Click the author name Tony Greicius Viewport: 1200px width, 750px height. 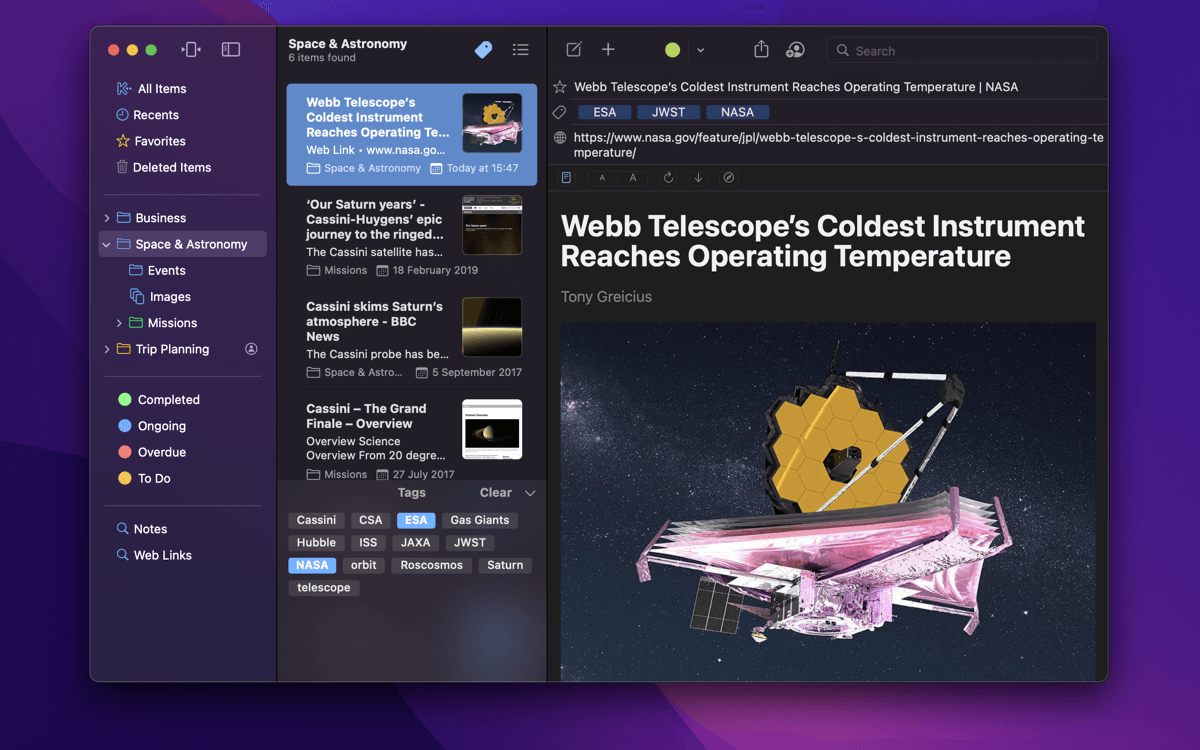tap(607, 297)
